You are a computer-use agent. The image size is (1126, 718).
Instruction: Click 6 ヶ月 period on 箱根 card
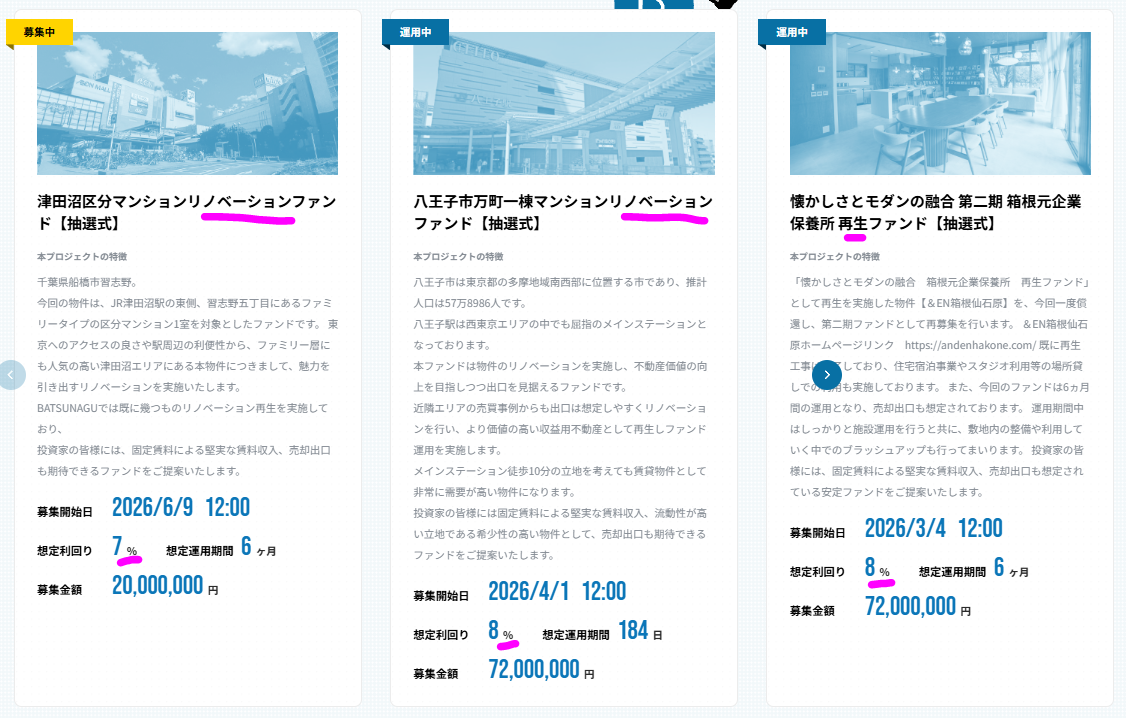click(x=1011, y=568)
